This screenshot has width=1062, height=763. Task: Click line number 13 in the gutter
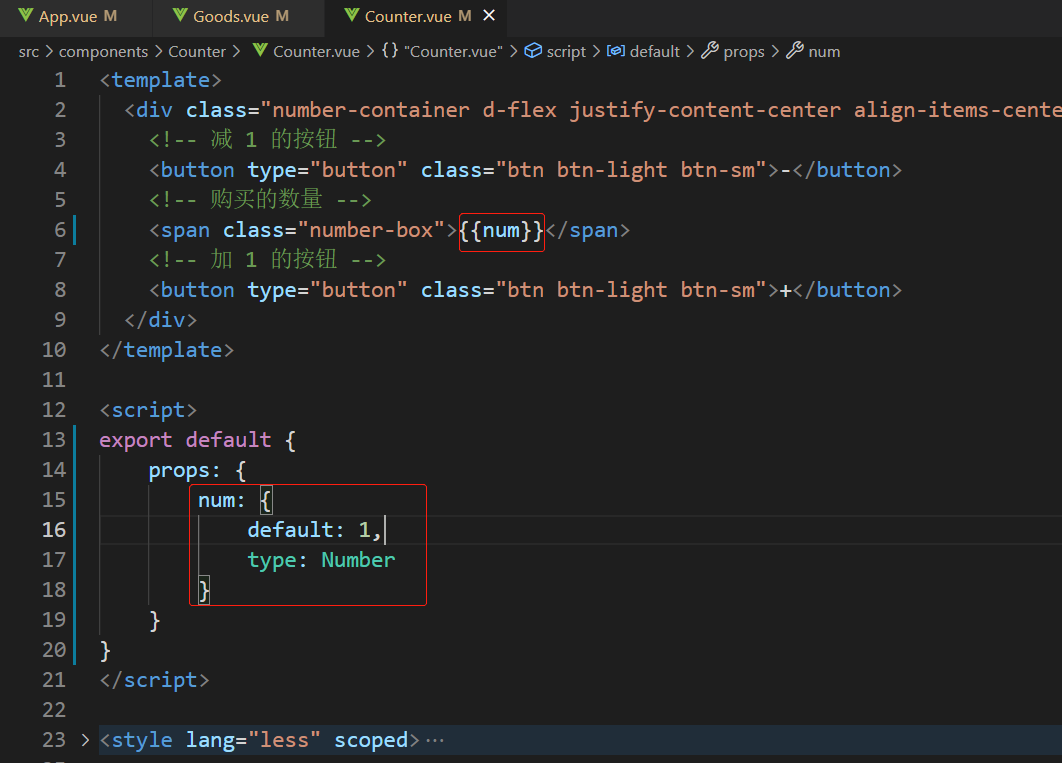point(54,440)
